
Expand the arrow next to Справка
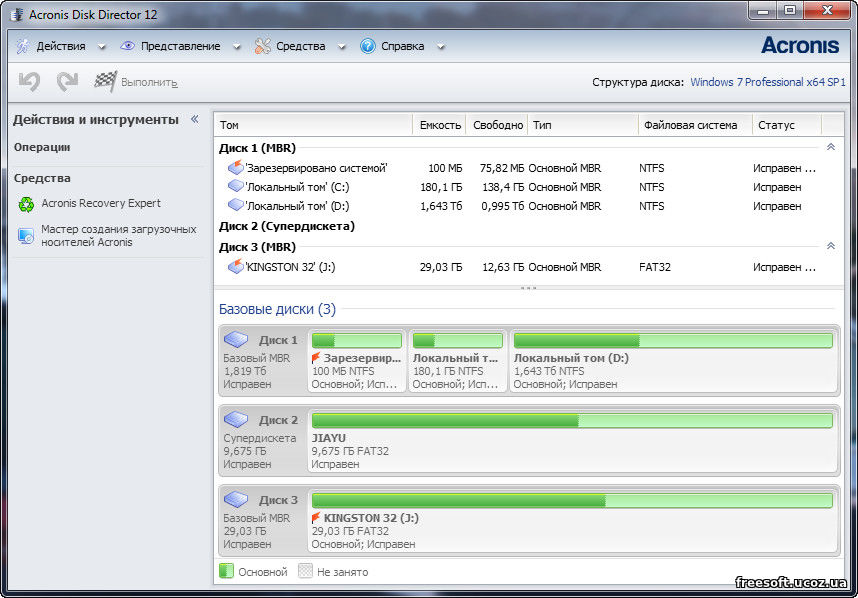click(440, 47)
